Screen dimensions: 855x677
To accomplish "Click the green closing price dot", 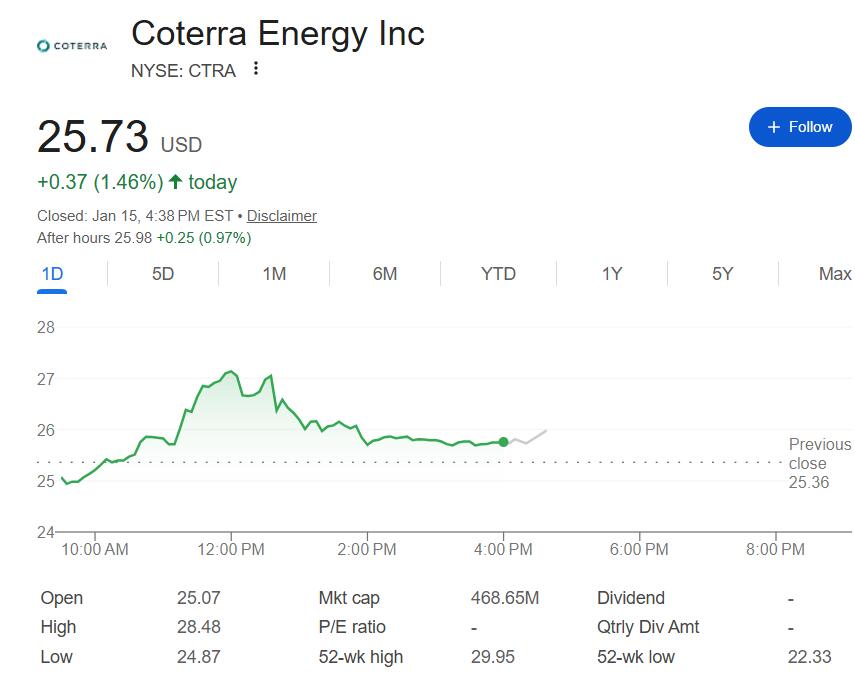I will point(503,442).
